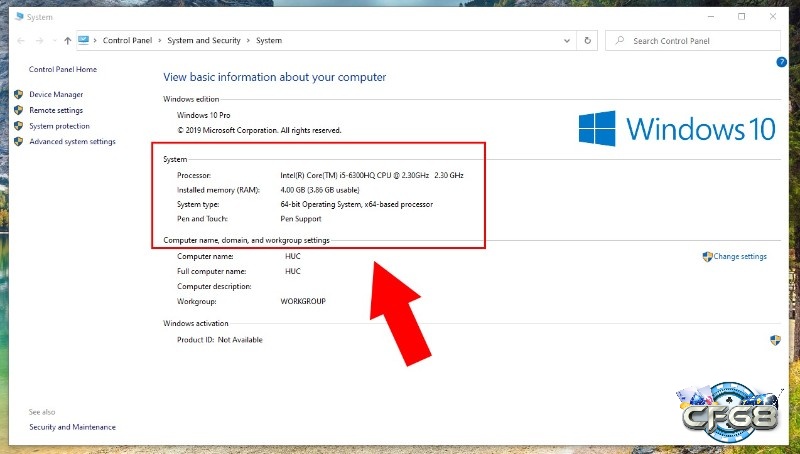Click the forward navigation arrow
The image size is (800, 454).
(41, 41)
